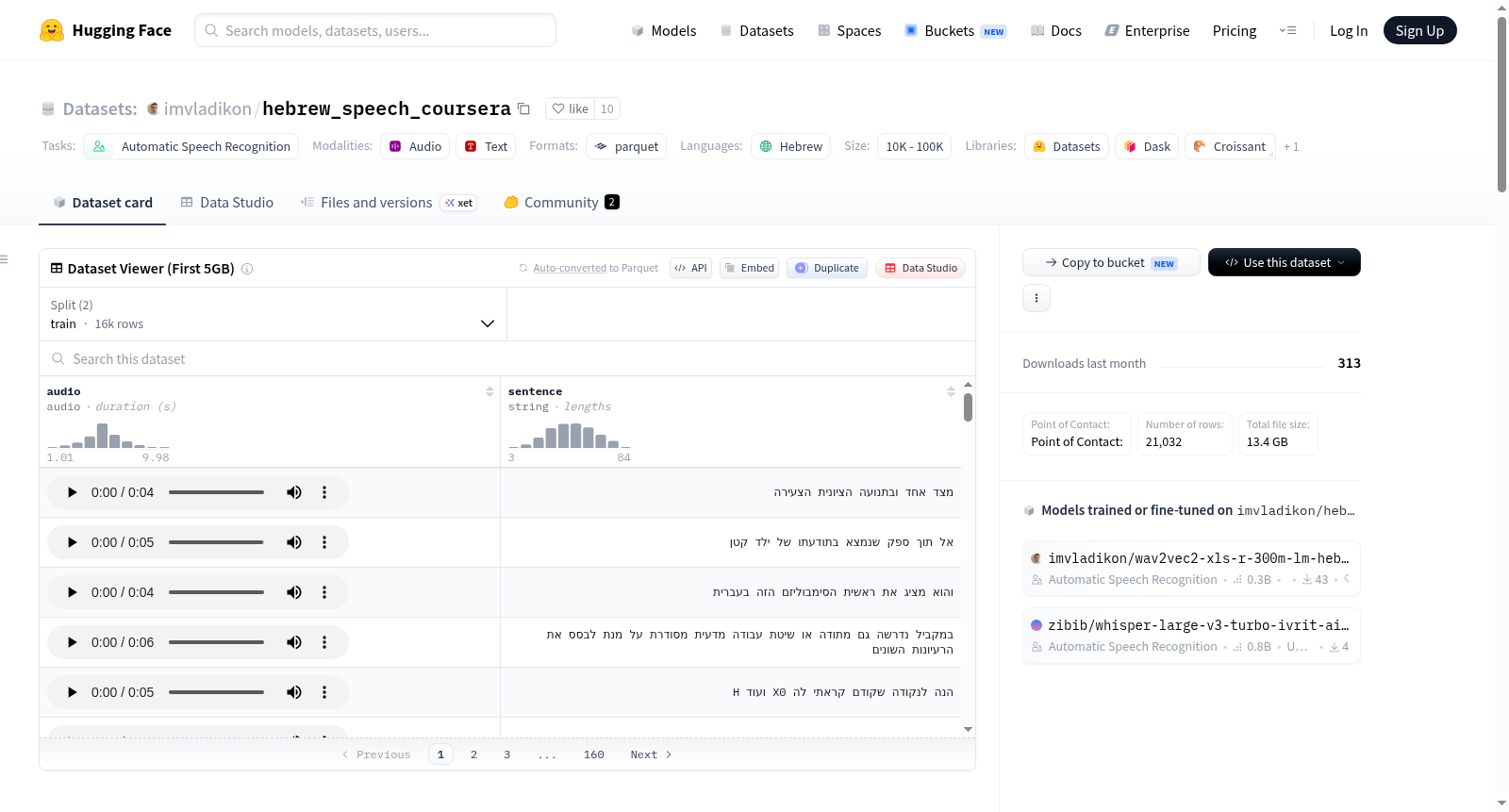The height and width of the screenshot is (812, 1509).
Task: Open zibib/whisper-large-v3-turbo model card
Action: (x=1191, y=636)
